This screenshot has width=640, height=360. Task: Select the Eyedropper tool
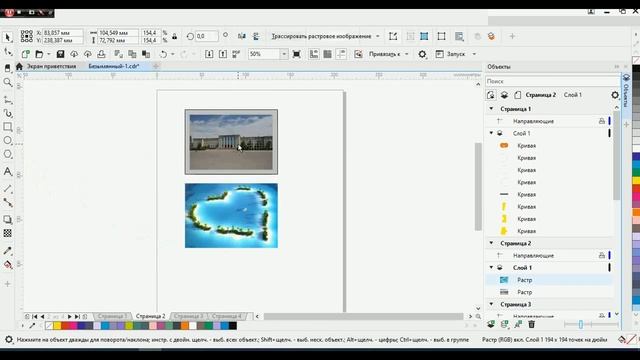[7, 251]
